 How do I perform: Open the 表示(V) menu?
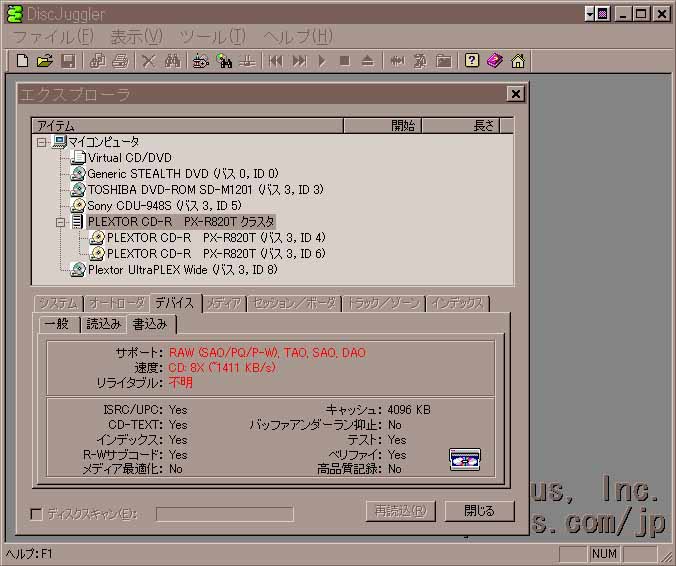coord(137,37)
